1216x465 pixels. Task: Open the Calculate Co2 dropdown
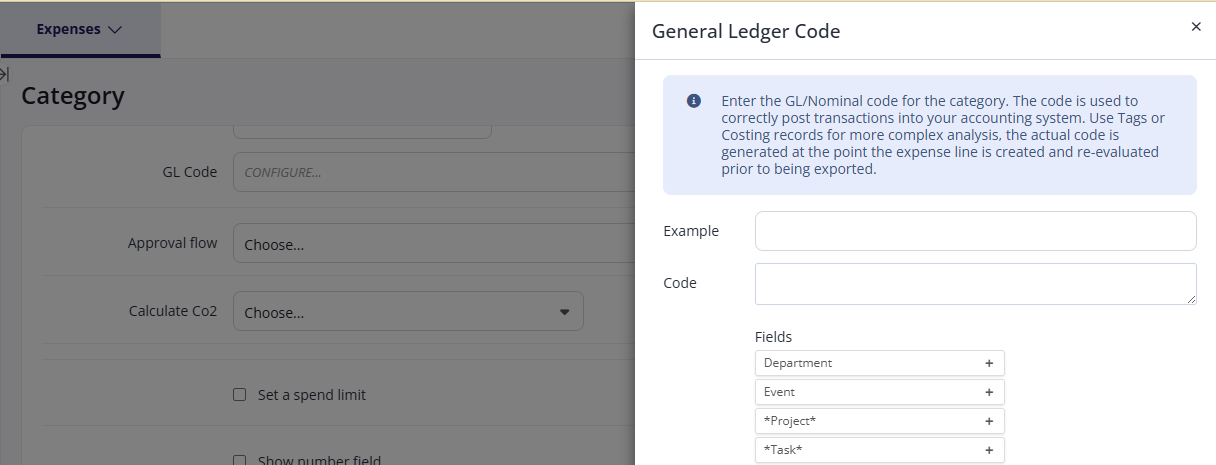(408, 312)
